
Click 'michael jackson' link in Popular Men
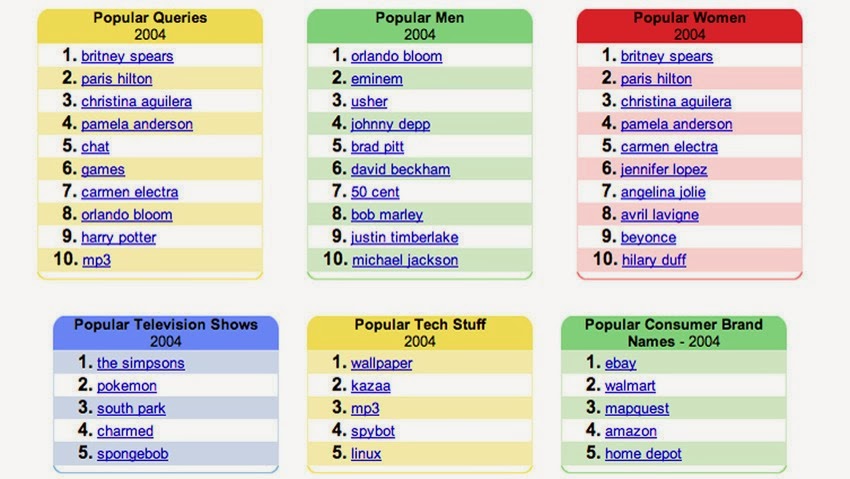pos(404,261)
